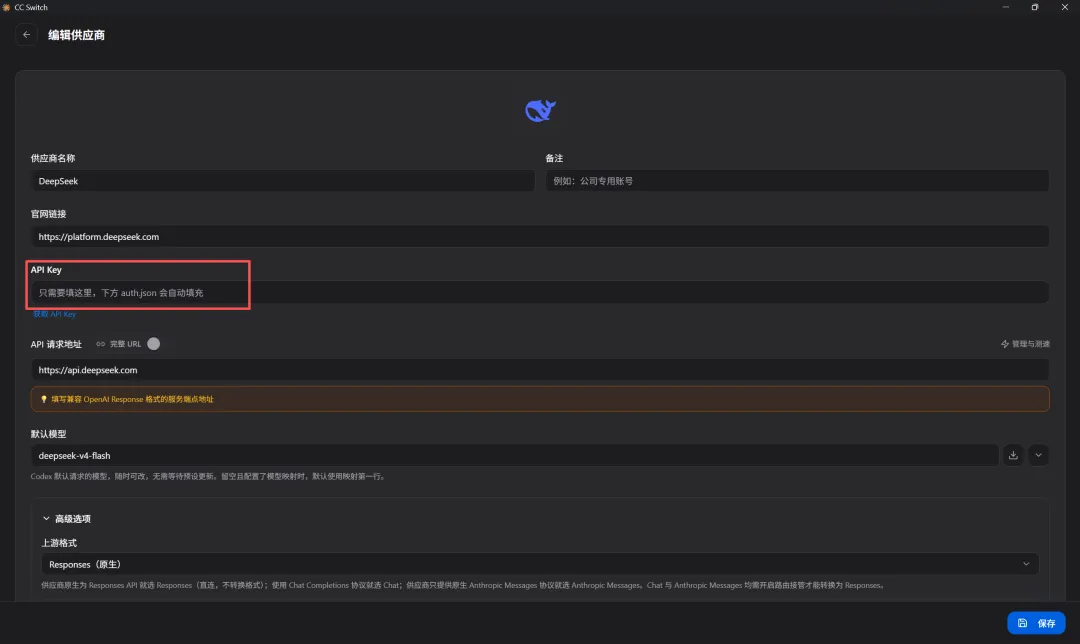Screen dimensions: 1080x644
Task: Open 管理与测速 endpoint management
Action: tap(1025, 344)
